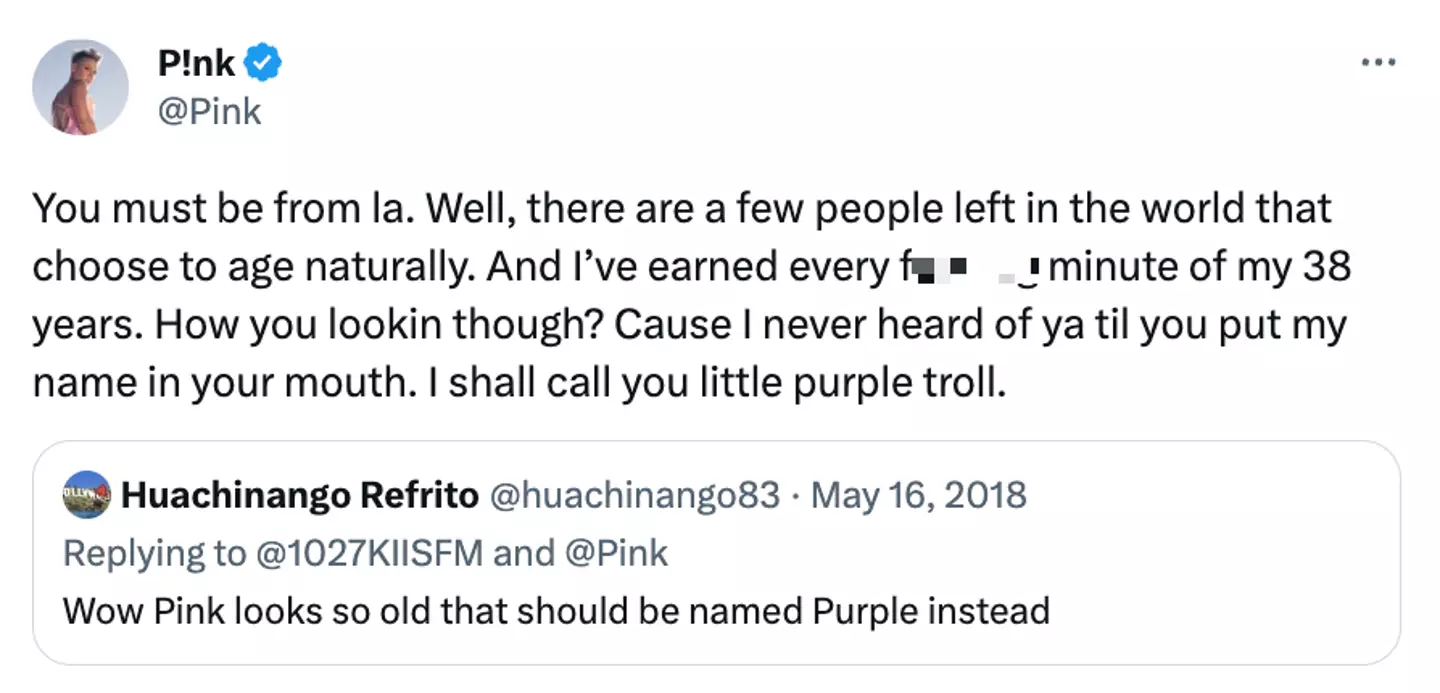
Task: Select the verification checkmark next to P!nk
Action: [x=262, y=62]
